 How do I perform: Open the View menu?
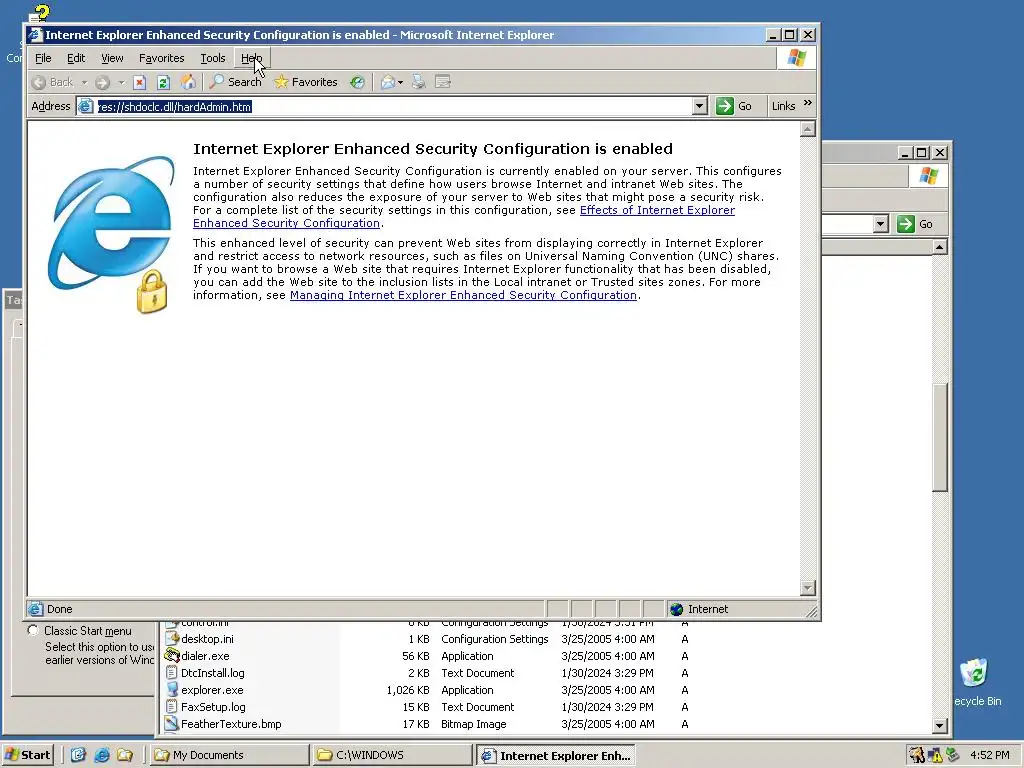tap(112, 58)
